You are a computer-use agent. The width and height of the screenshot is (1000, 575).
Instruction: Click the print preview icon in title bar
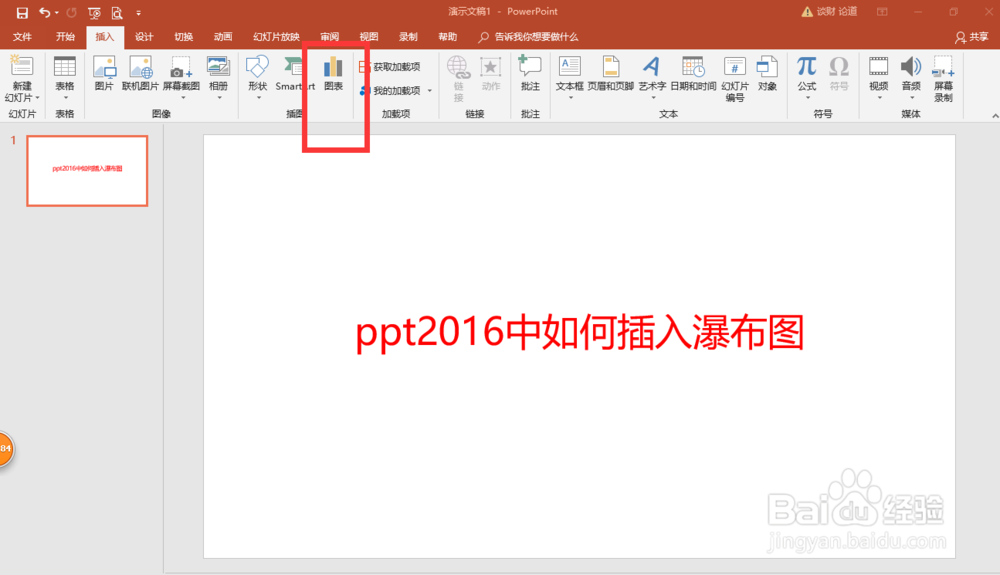117,13
